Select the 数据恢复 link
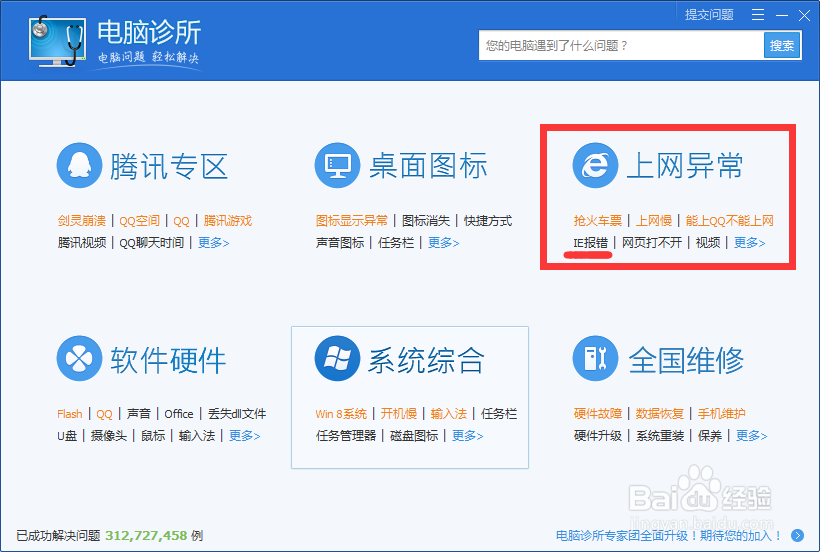Viewport: 820px width, 552px height. 660,414
